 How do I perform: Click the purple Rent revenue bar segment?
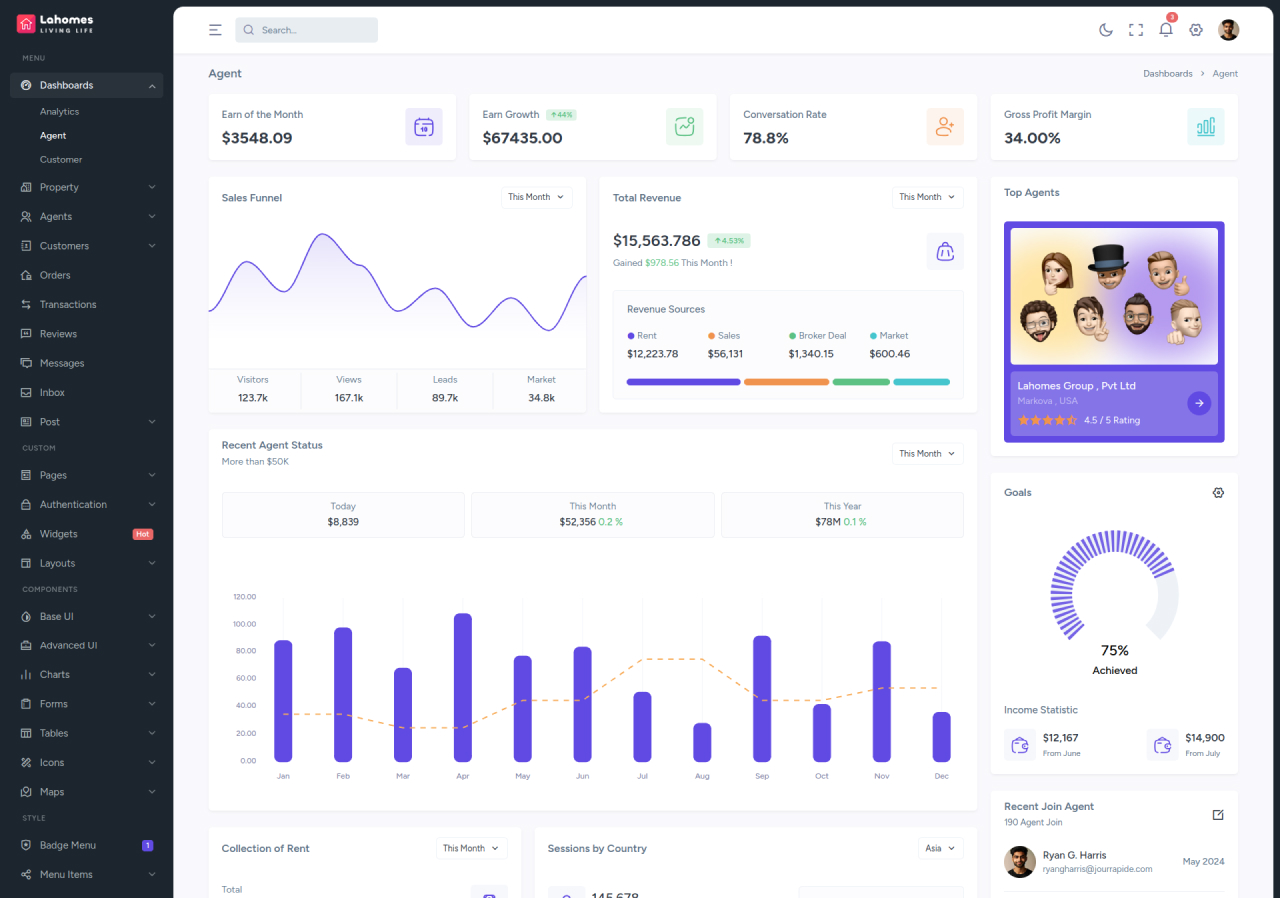pos(683,382)
